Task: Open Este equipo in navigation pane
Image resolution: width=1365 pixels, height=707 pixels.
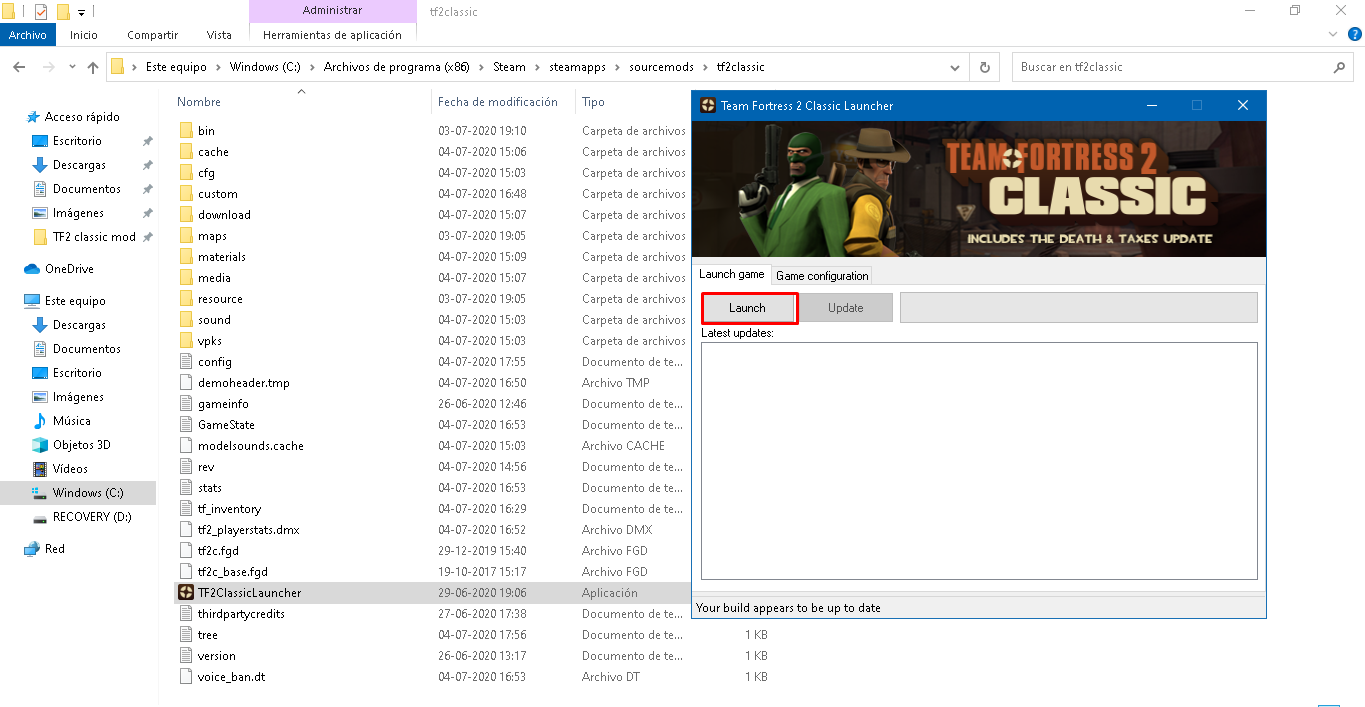Action: click(75, 301)
